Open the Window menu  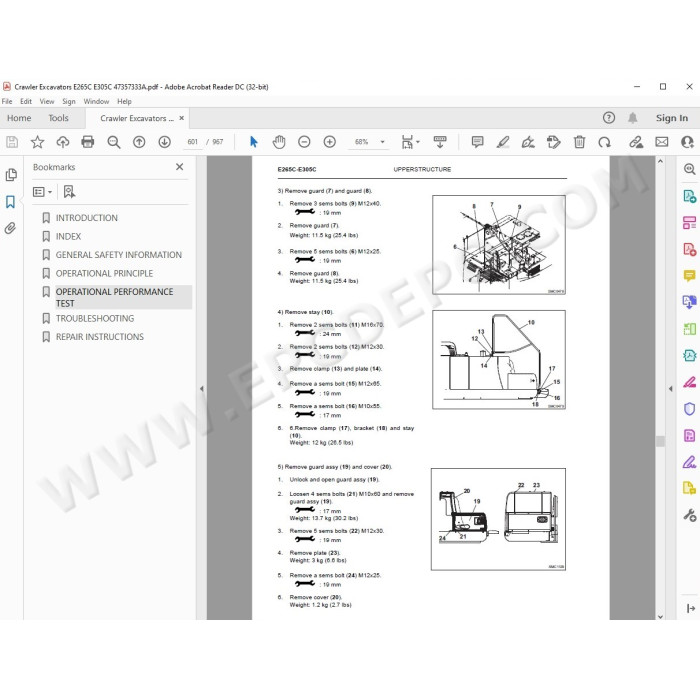tap(96, 101)
